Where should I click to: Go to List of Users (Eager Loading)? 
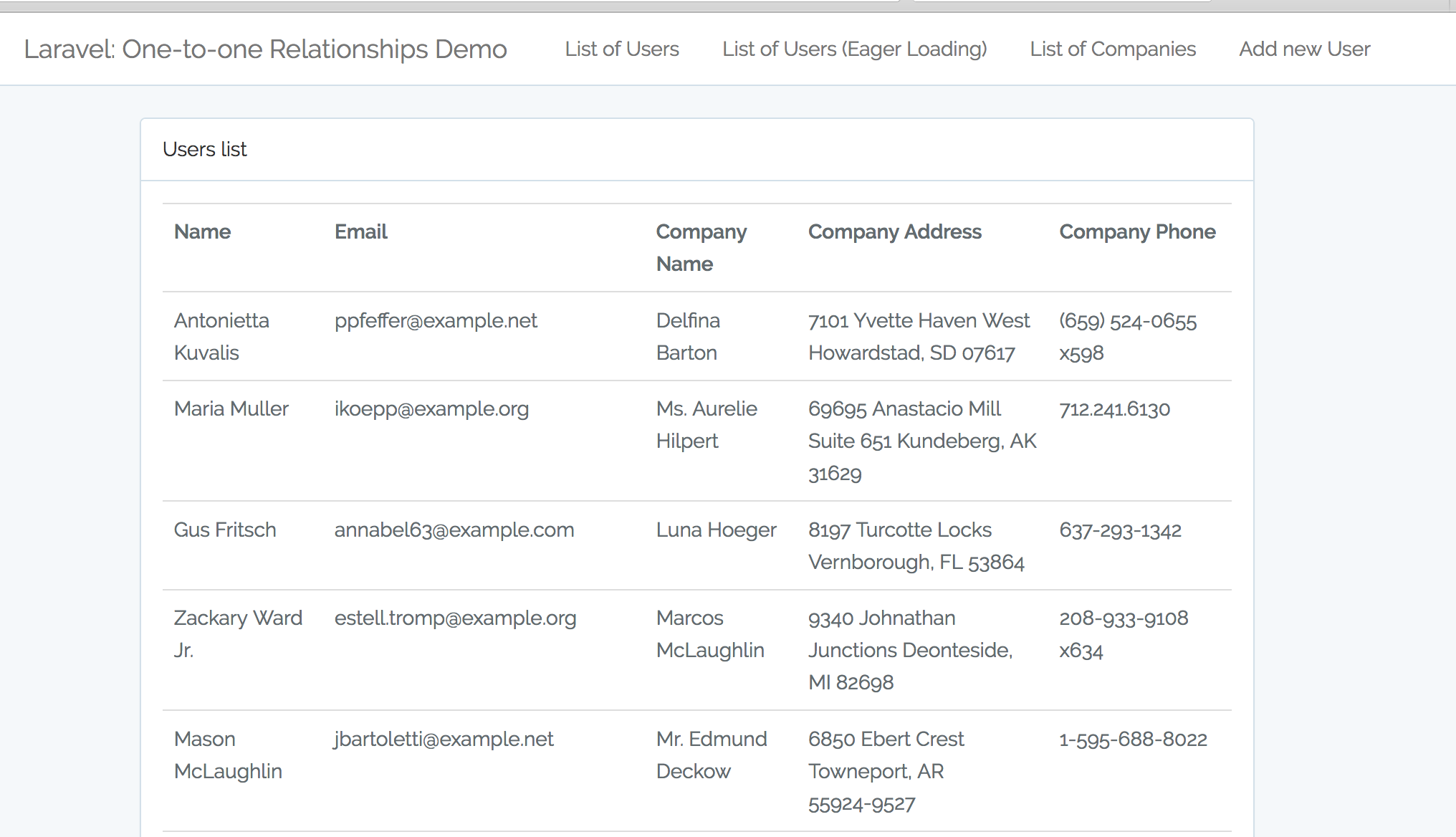click(854, 49)
